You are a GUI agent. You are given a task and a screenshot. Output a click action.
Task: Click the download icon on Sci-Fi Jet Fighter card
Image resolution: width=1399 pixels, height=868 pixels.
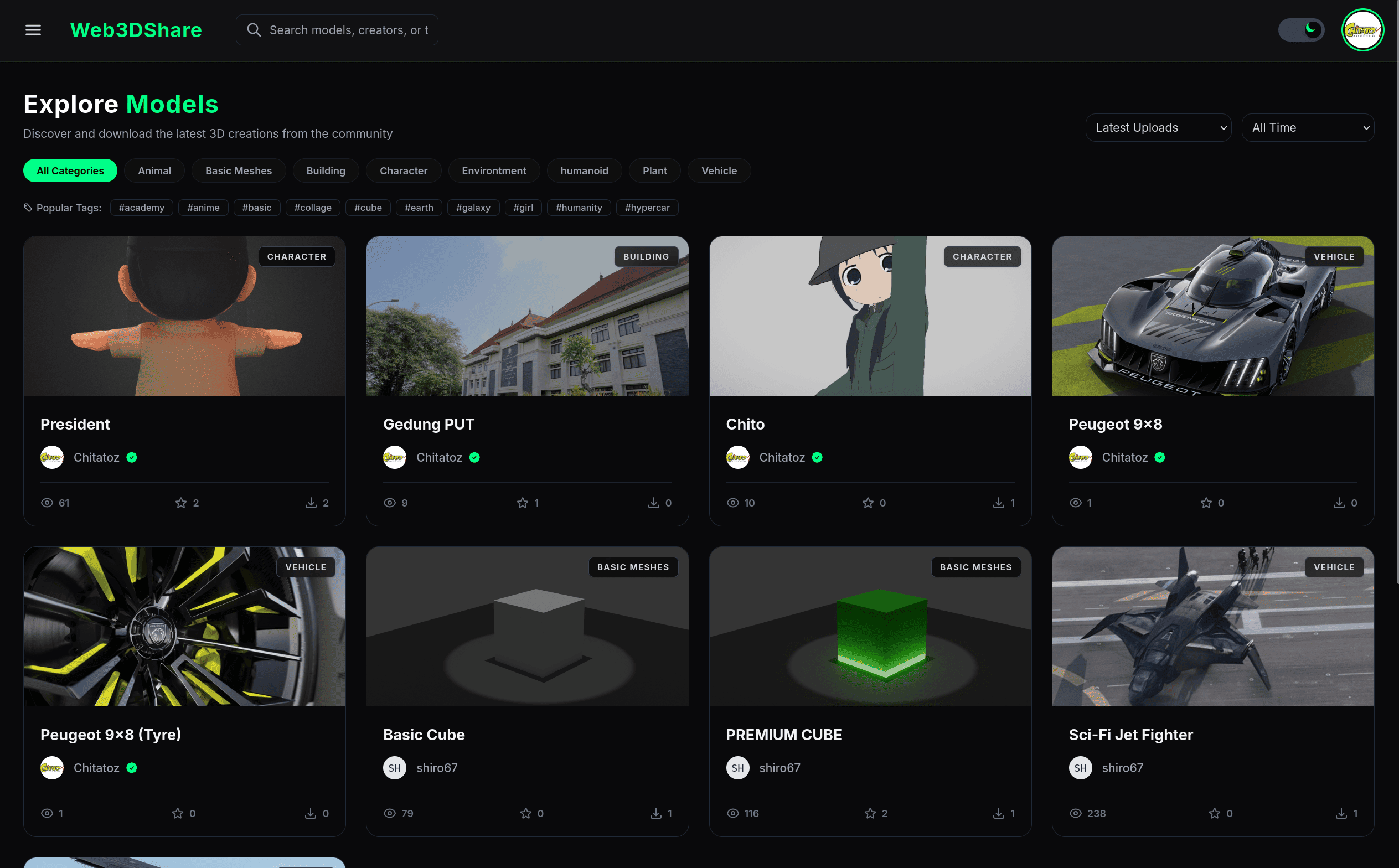coord(1341,813)
